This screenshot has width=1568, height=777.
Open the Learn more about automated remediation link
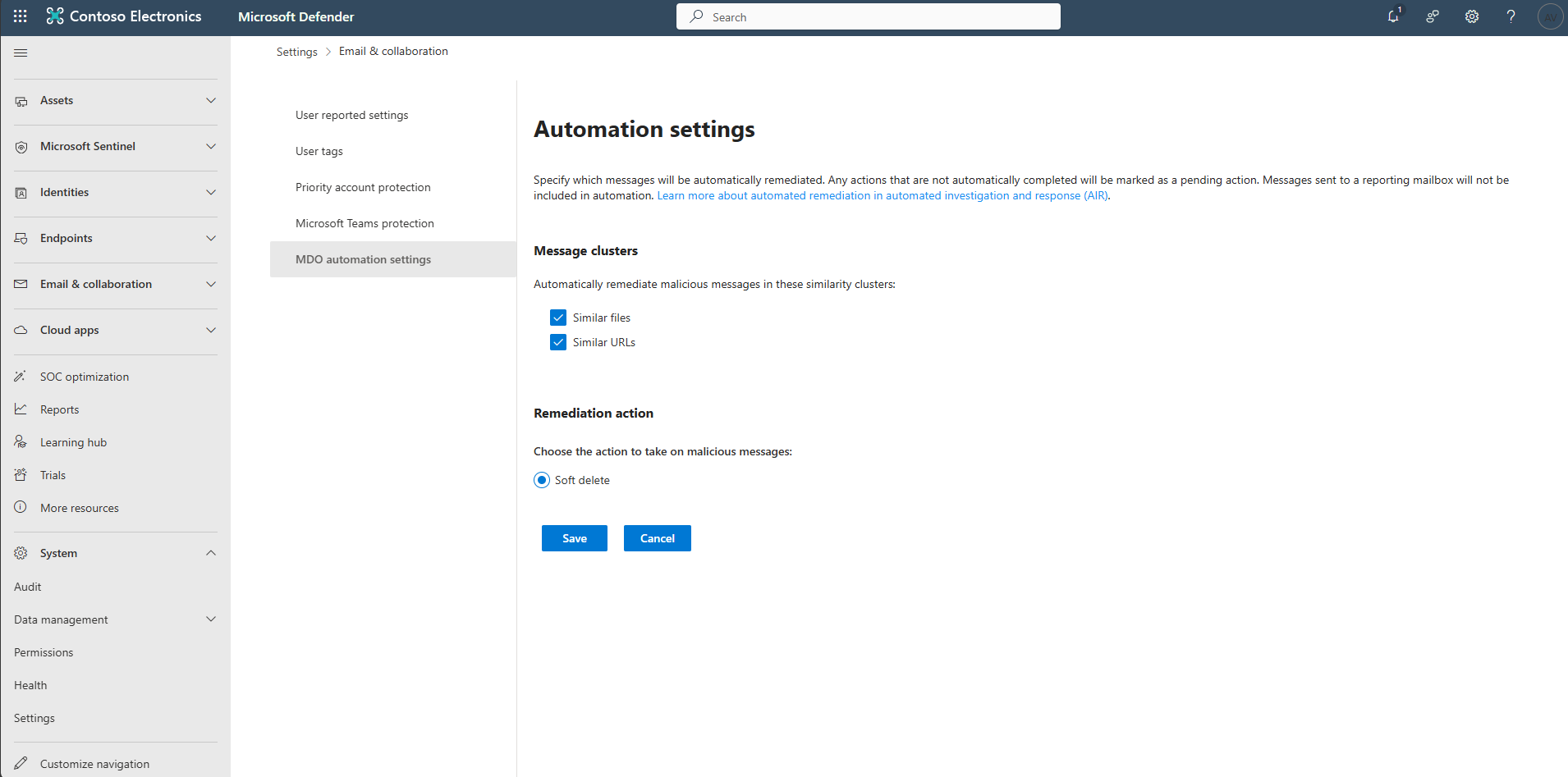click(x=883, y=195)
